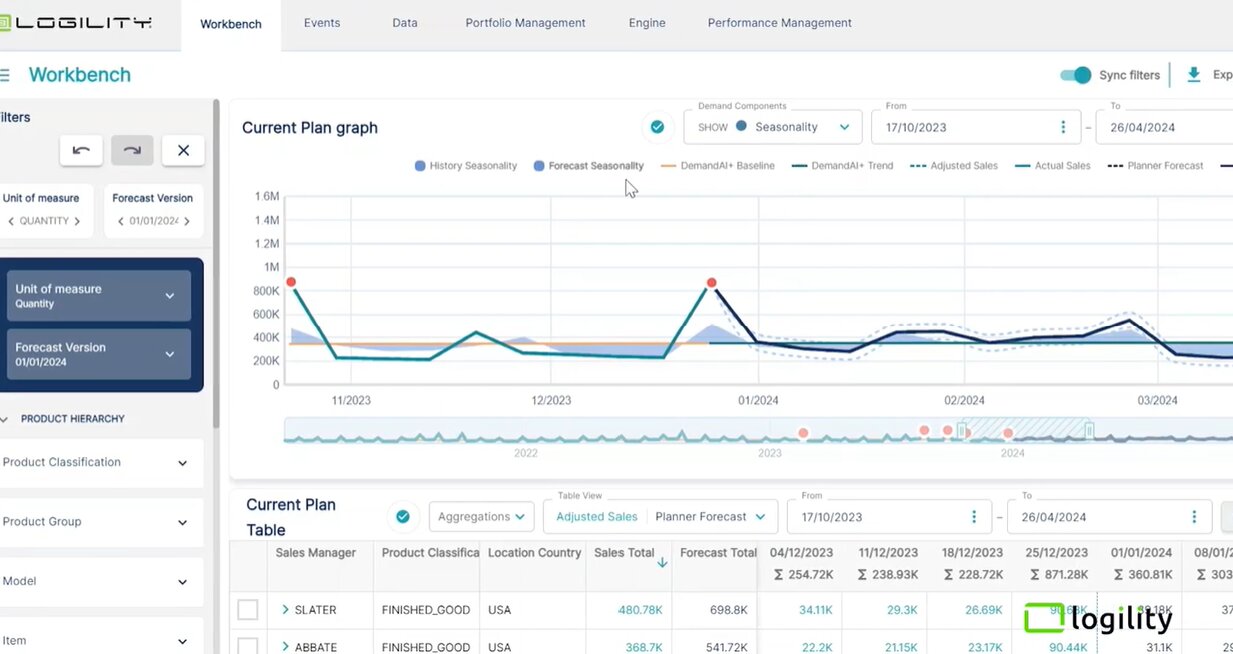Switch to the Portfolio Management tab

click(525, 23)
